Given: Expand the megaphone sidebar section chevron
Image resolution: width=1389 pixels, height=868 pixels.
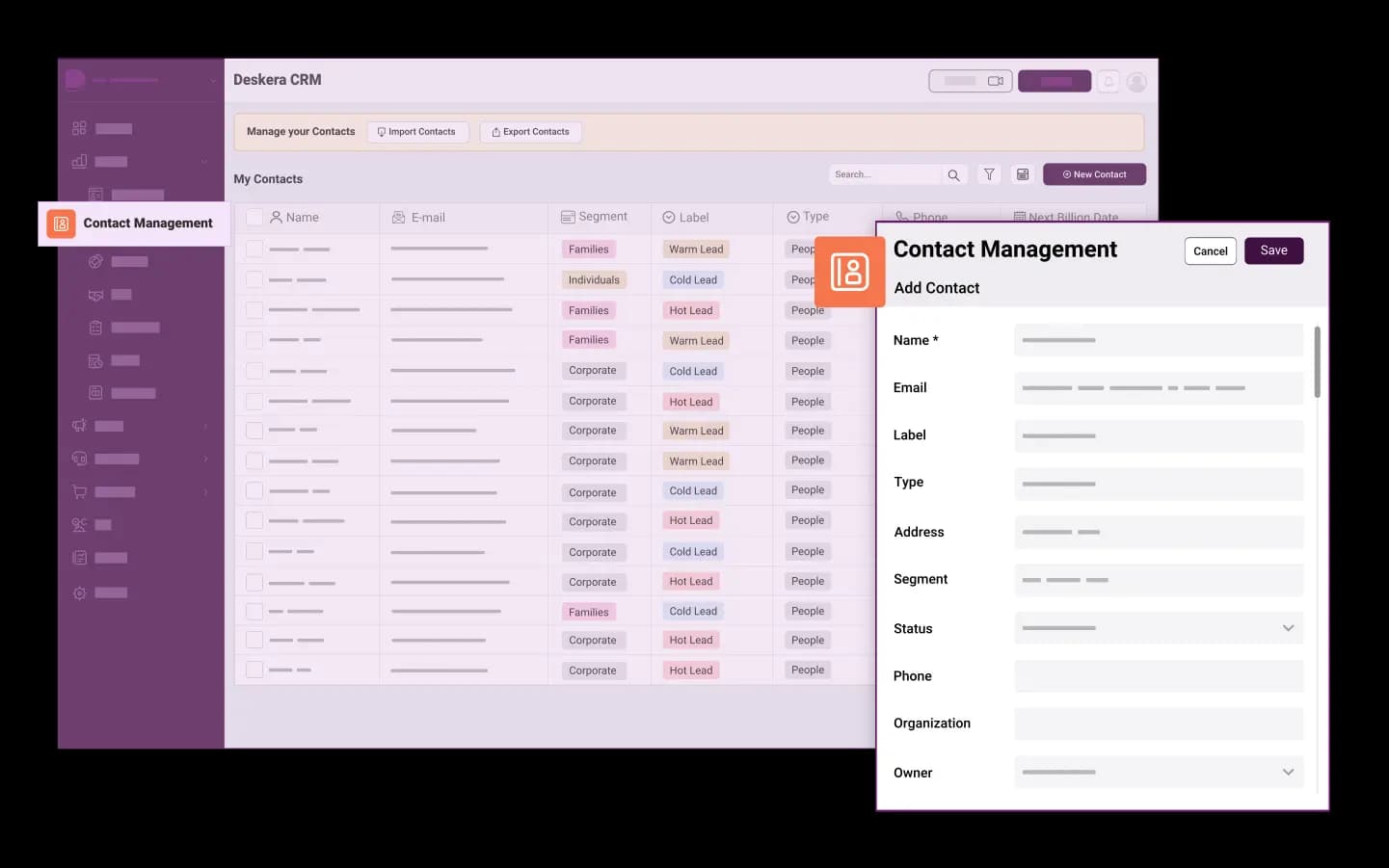Looking at the screenshot, I should tap(205, 427).
